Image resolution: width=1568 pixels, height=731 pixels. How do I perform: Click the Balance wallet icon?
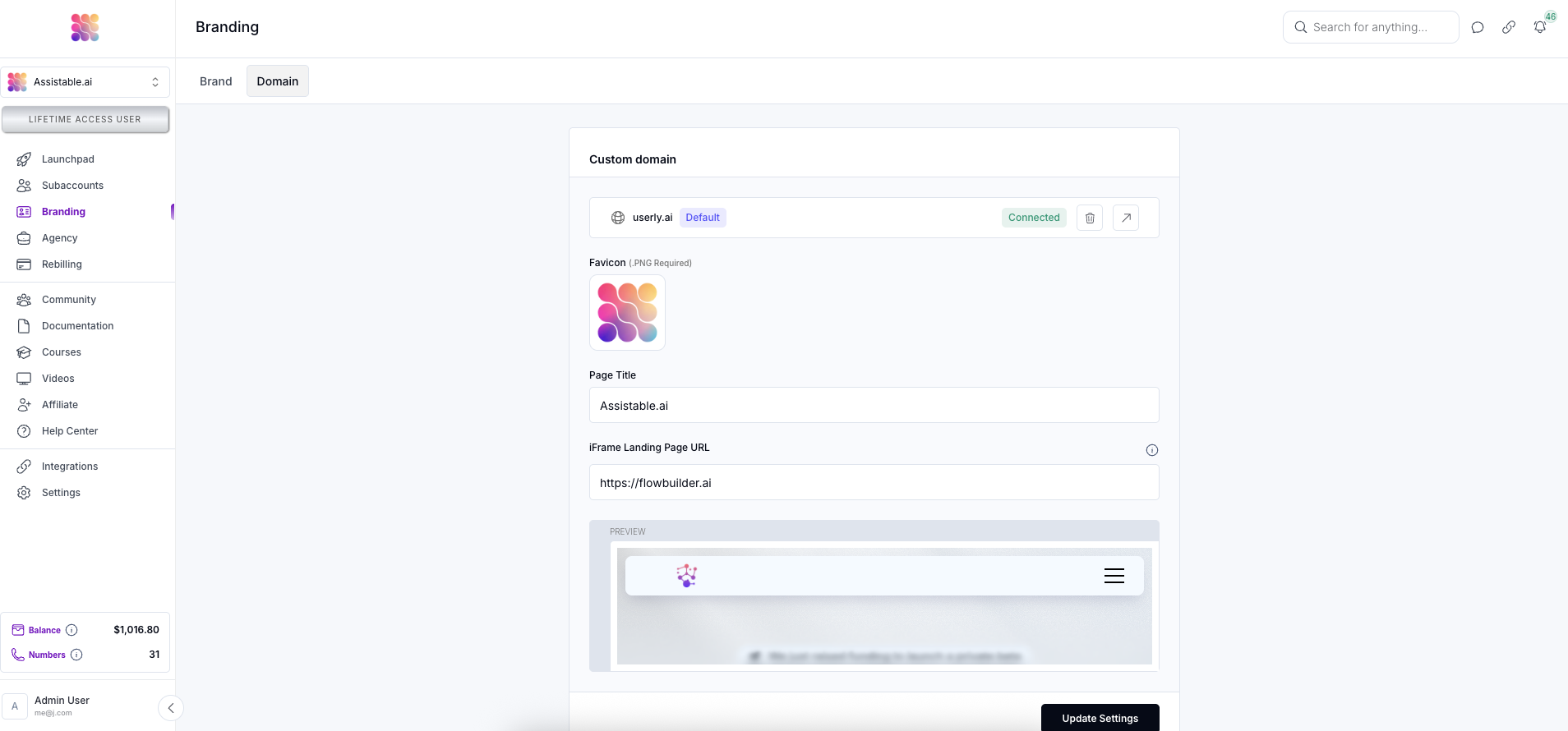point(18,630)
